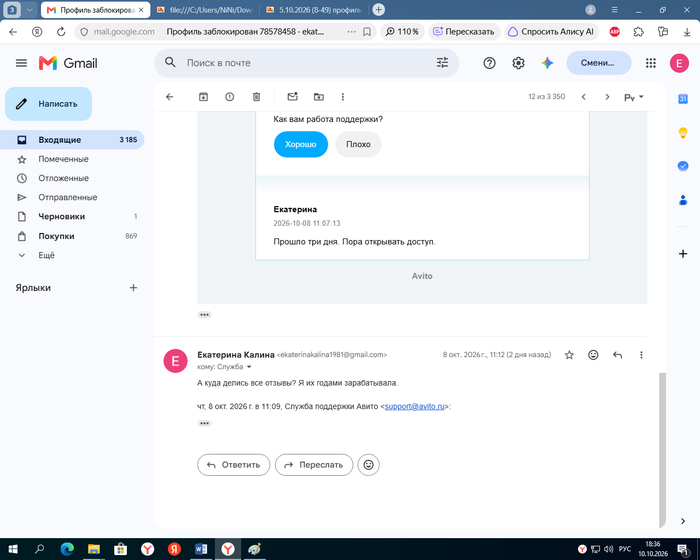Click Пересказать in browser toolbar
This screenshot has height=560, width=700.
pos(464,32)
